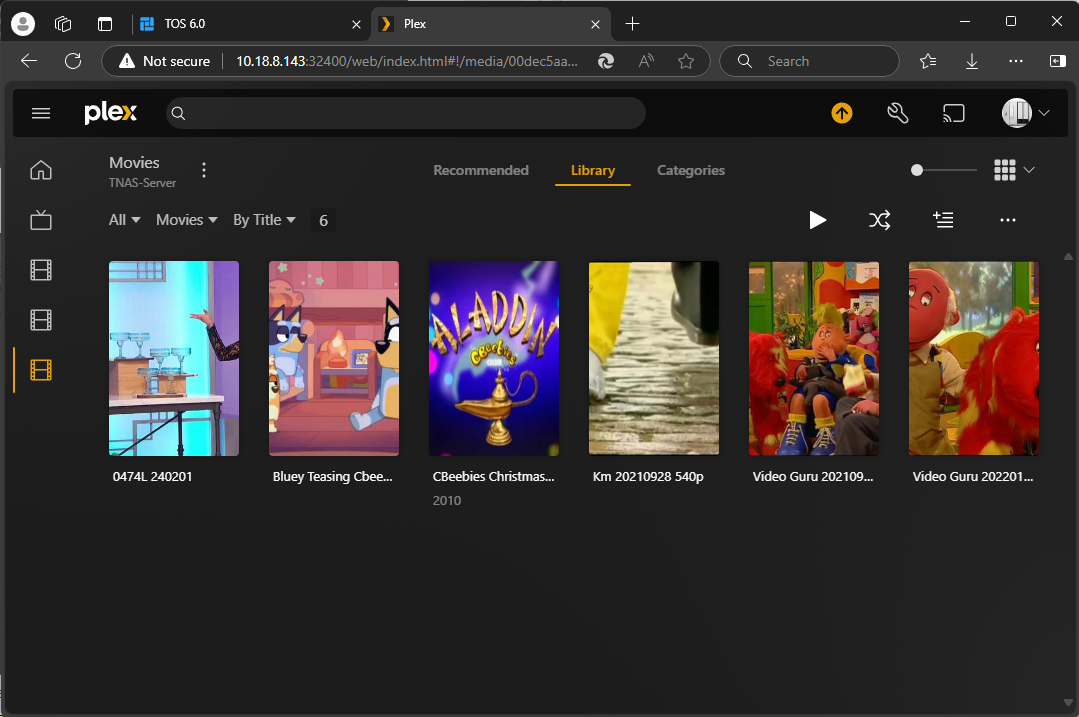Open Video Guru 202109... poster

813,358
